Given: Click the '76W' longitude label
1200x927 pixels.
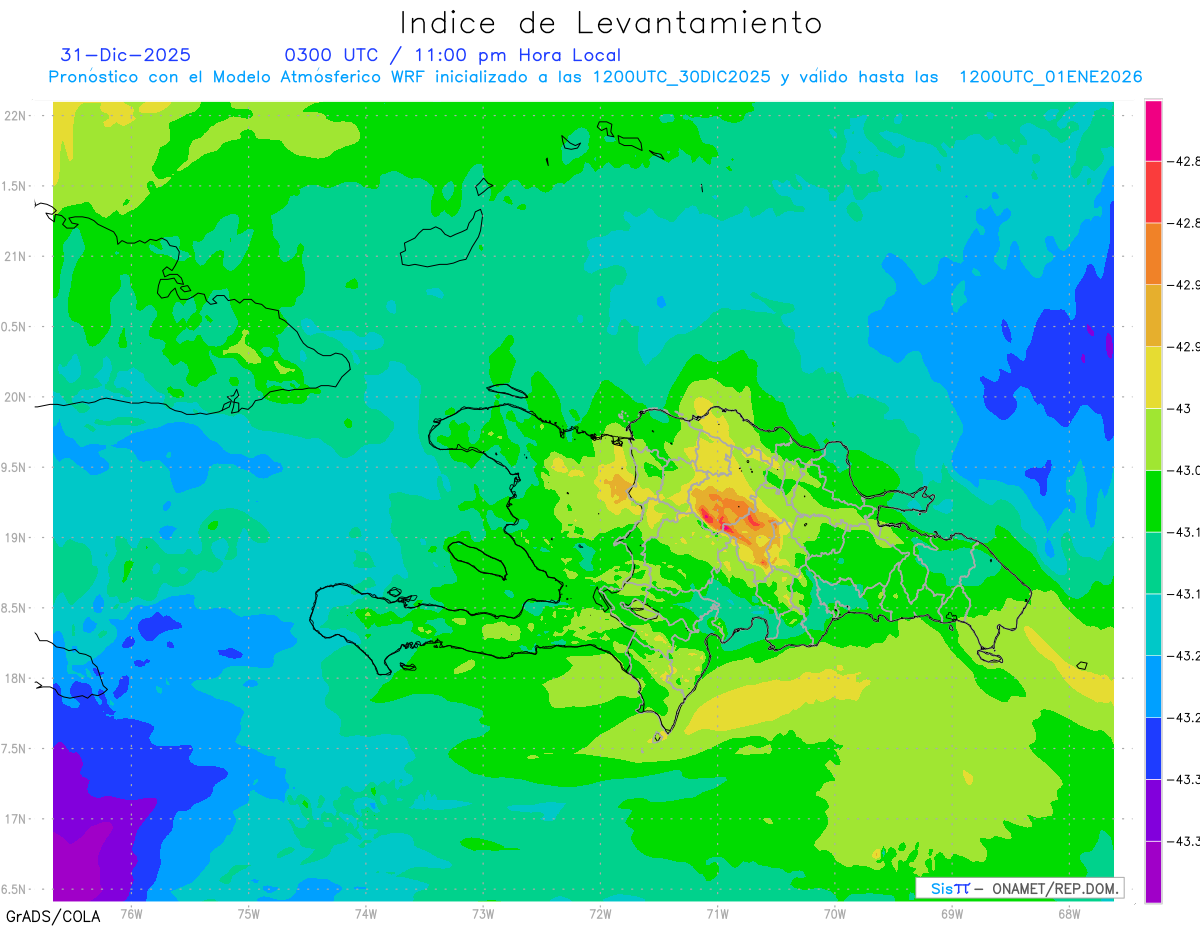Looking at the screenshot, I should pyautogui.click(x=131, y=913).
